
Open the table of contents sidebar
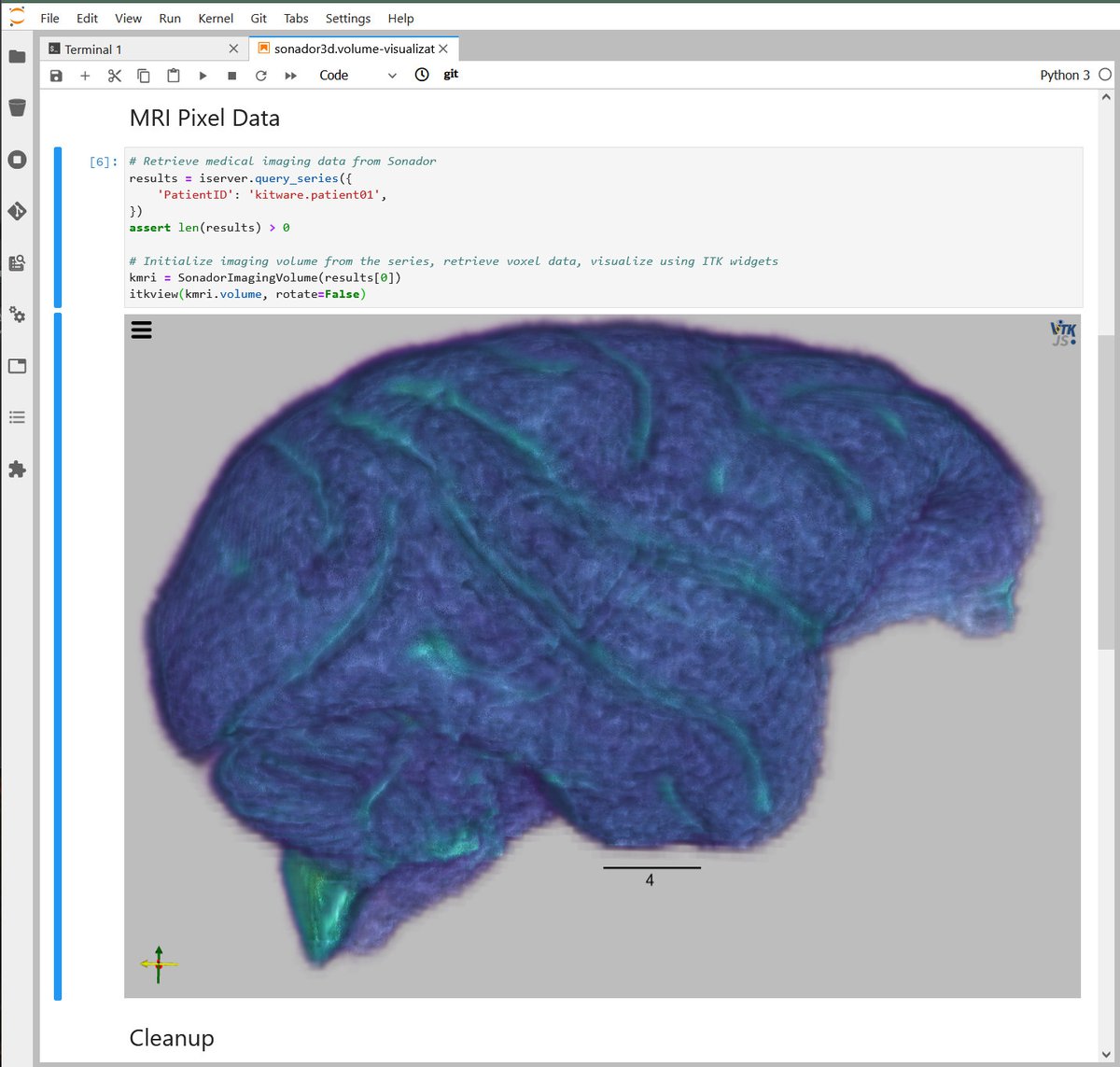[17, 417]
